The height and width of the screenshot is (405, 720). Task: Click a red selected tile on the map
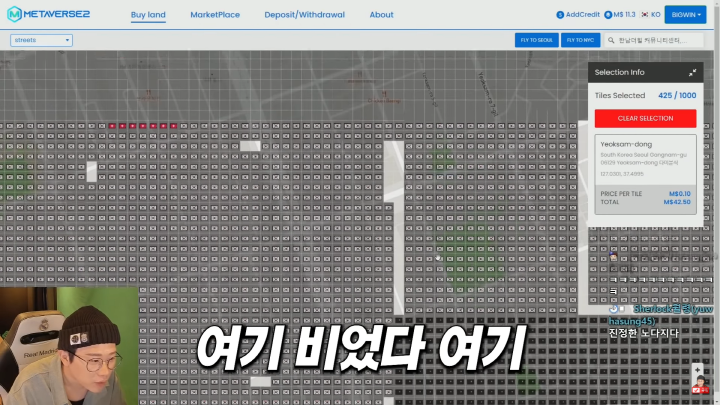[x=142, y=126]
